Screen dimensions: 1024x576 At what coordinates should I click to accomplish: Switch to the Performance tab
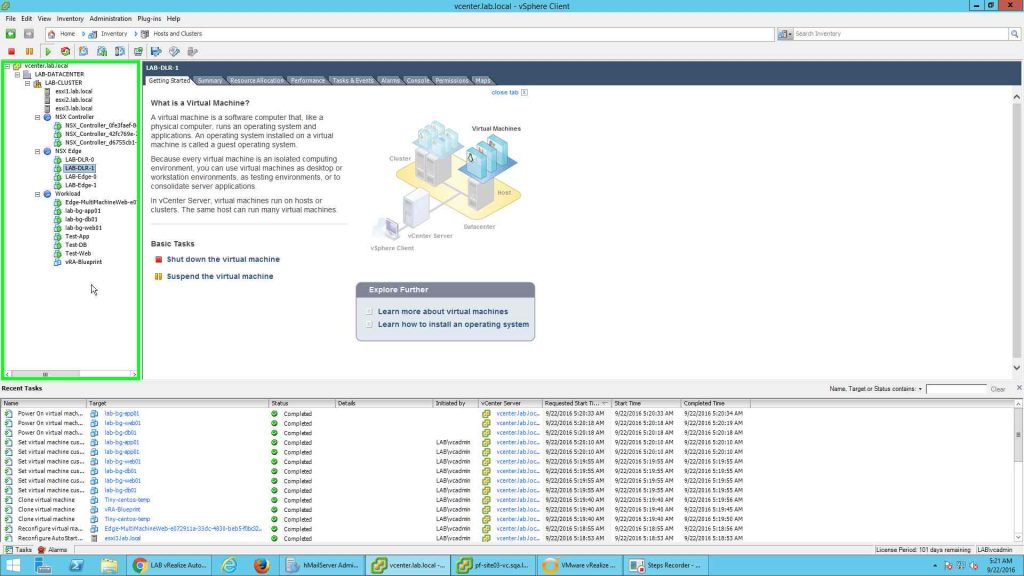[307, 80]
